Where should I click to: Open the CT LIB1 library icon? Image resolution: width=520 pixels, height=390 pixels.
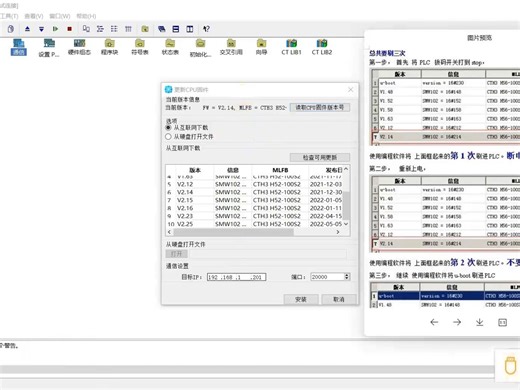(x=291, y=47)
